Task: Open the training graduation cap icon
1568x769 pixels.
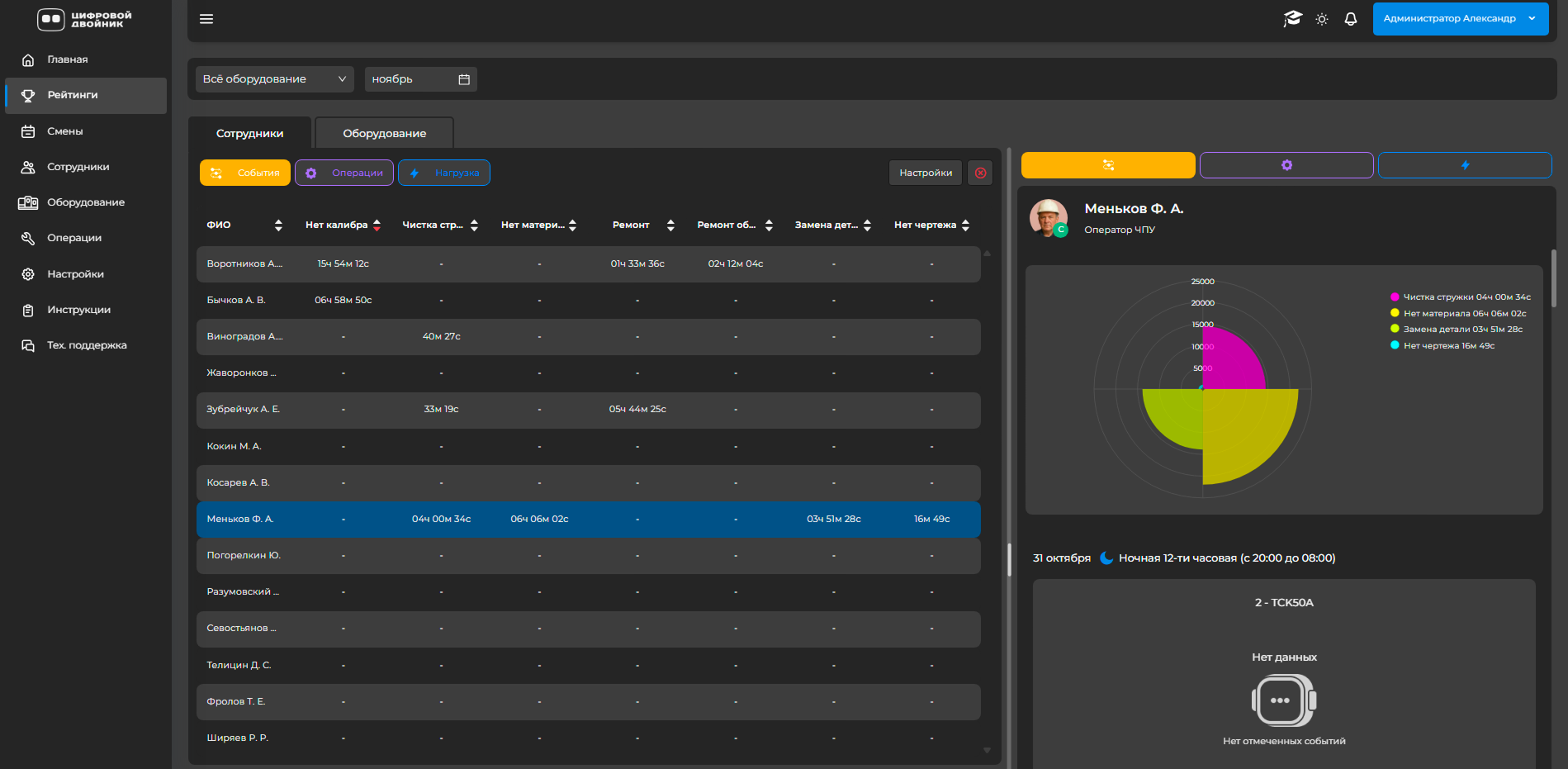Action: [x=1292, y=19]
